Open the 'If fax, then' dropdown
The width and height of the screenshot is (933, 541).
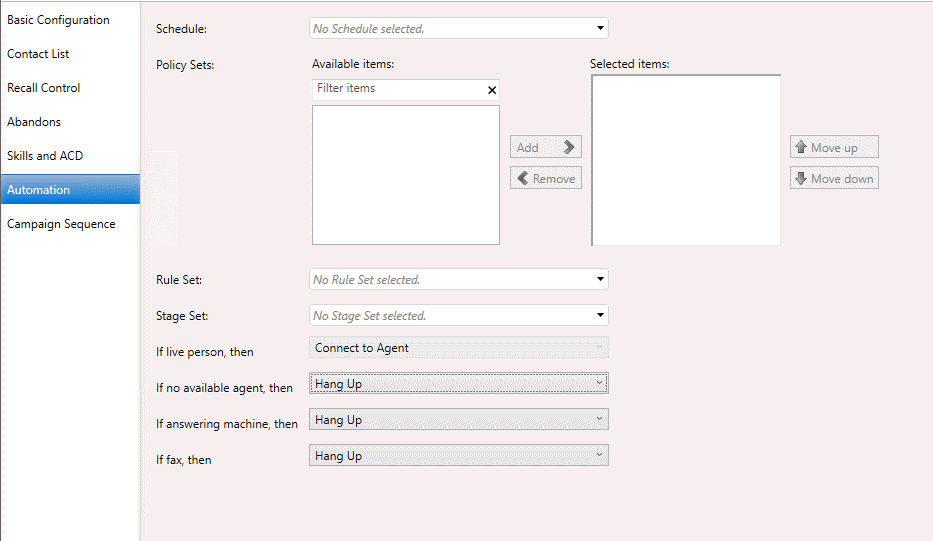coord(459,456)
